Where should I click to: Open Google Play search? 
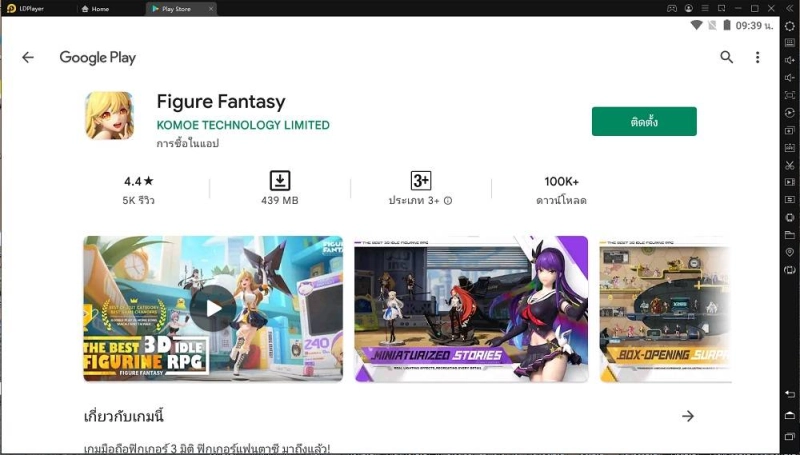point(727,57)
